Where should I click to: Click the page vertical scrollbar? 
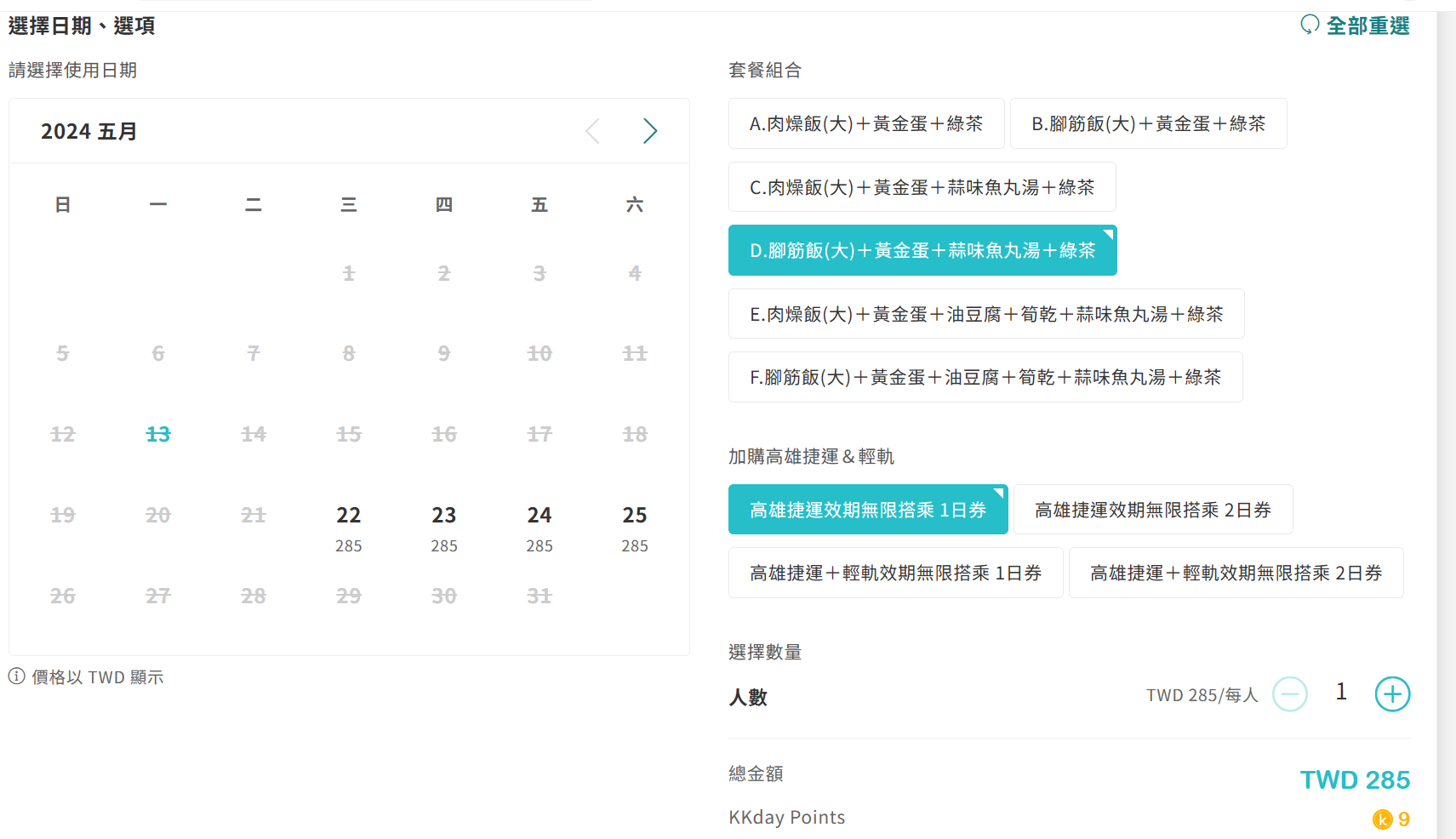coord(1446,425)
